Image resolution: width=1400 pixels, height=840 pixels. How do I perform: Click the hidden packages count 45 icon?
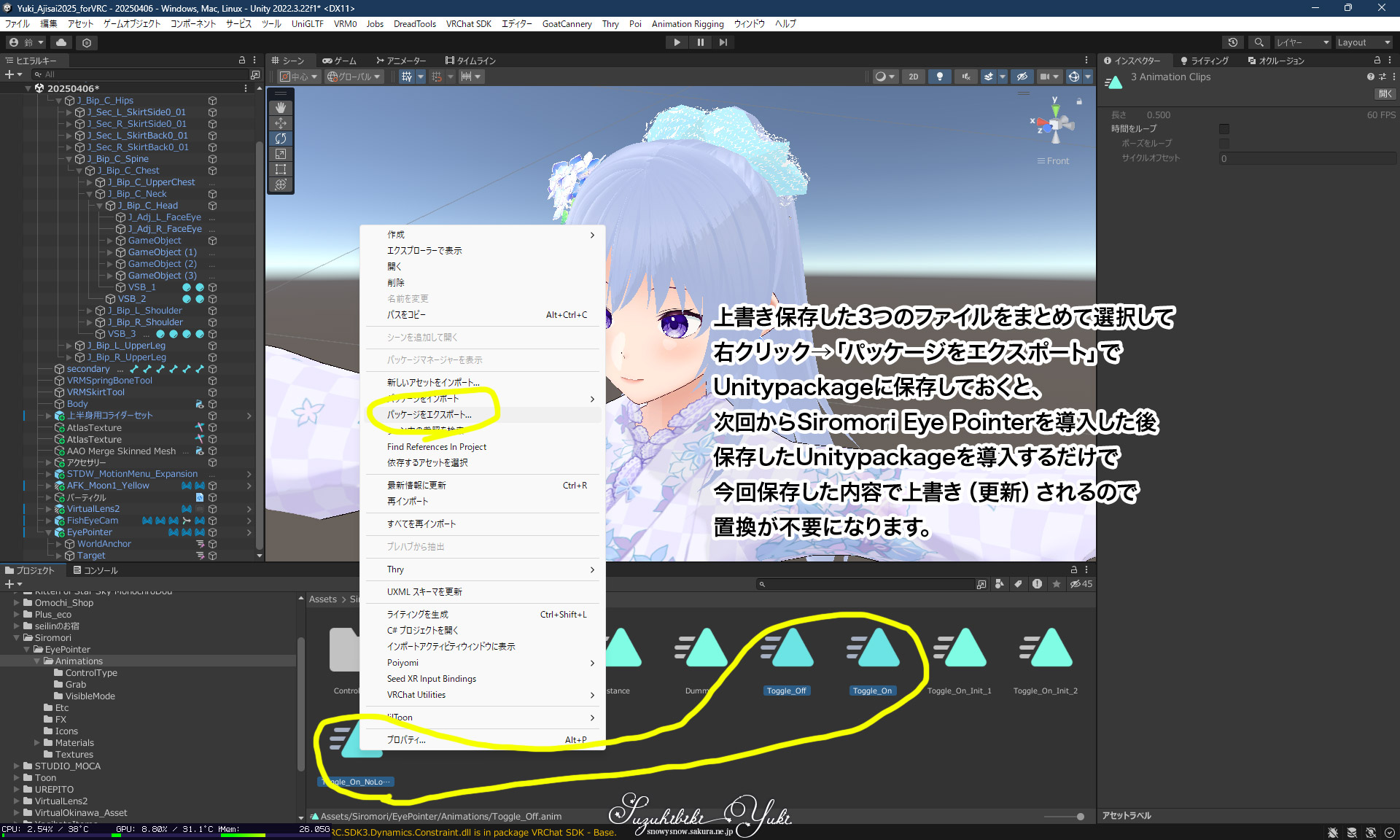point(1081,584)
